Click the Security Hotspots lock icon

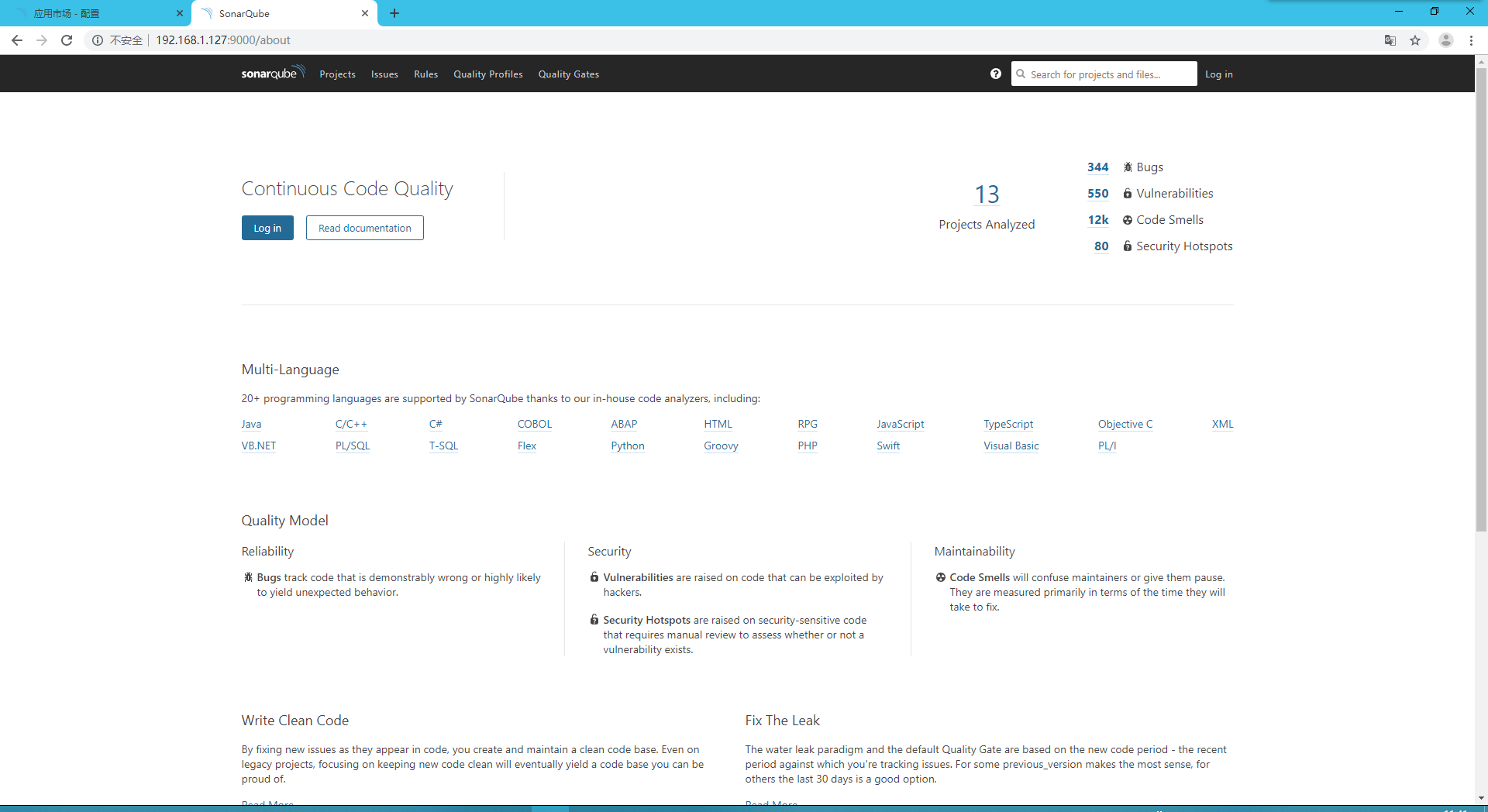(x=1127, y=246)
